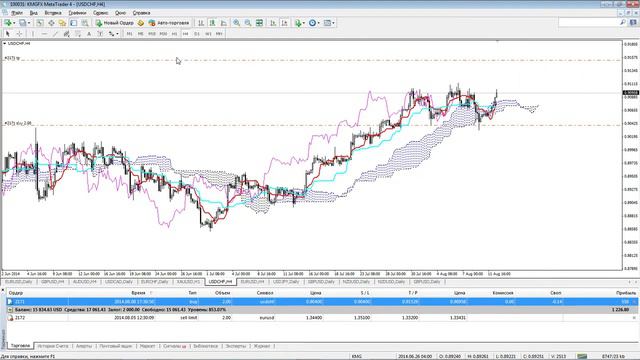This screenshot has height=360, width=640.
Task: Click the Periods clock icon
Action: (x=312, y=23)
